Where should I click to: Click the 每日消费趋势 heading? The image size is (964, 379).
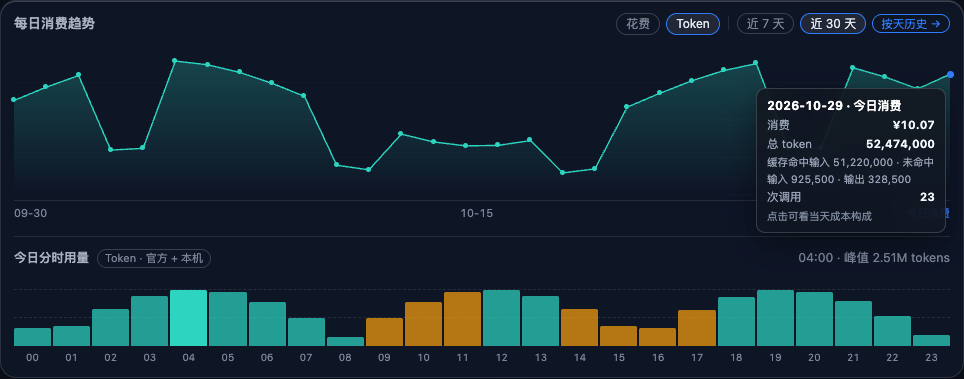click(54, 24)
